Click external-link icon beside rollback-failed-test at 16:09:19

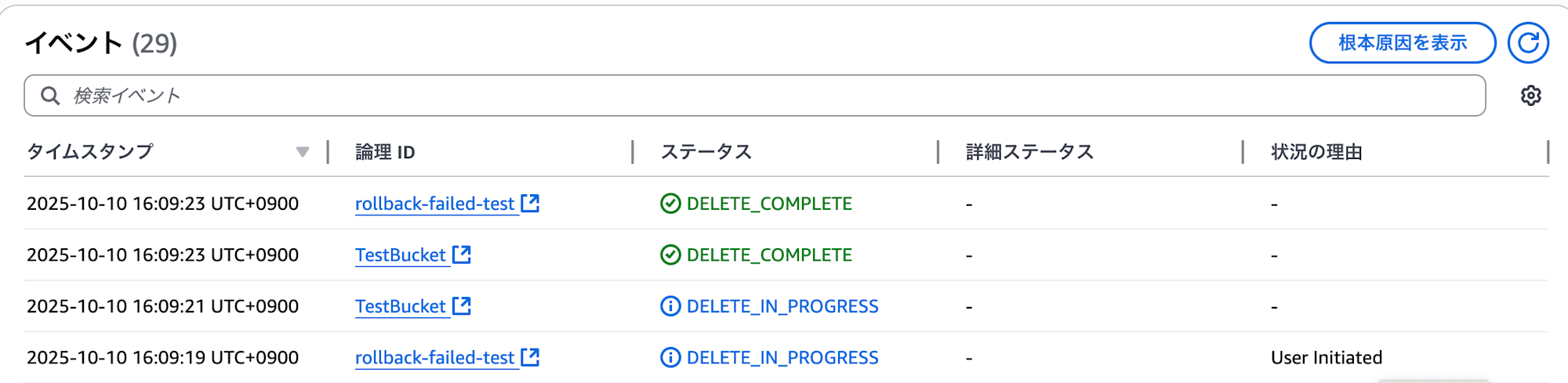(x=531, y=357)
